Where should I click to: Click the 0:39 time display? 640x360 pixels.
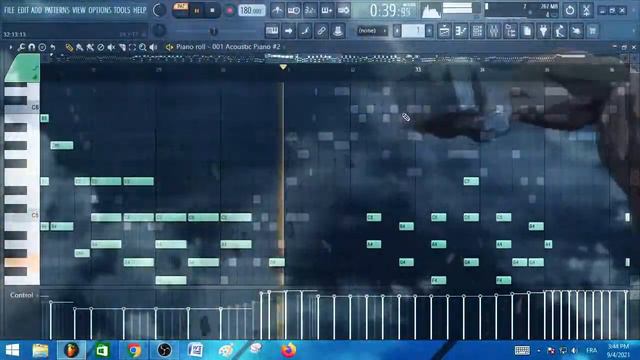390,11
